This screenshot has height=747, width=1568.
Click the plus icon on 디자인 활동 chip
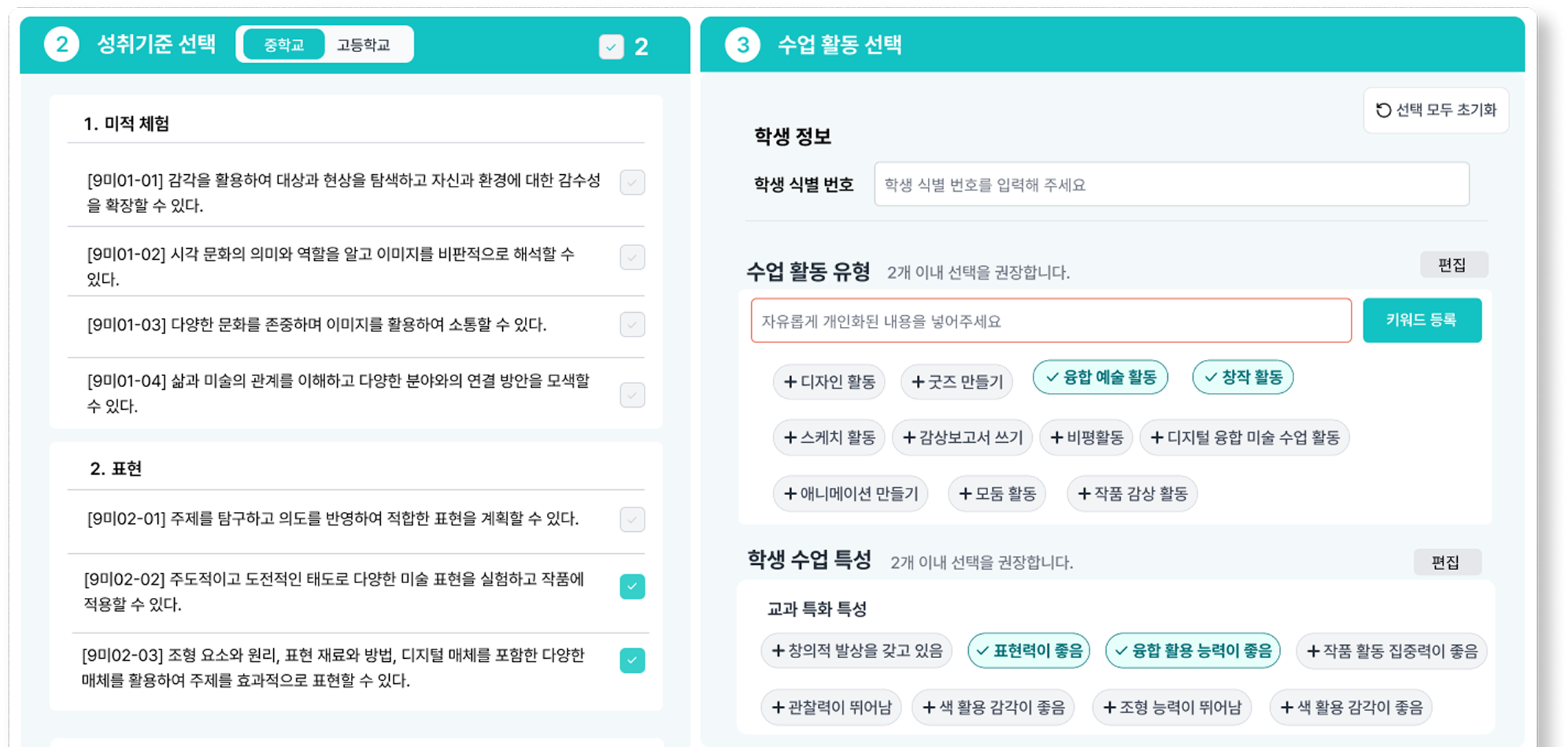click(x=791, y=382)
